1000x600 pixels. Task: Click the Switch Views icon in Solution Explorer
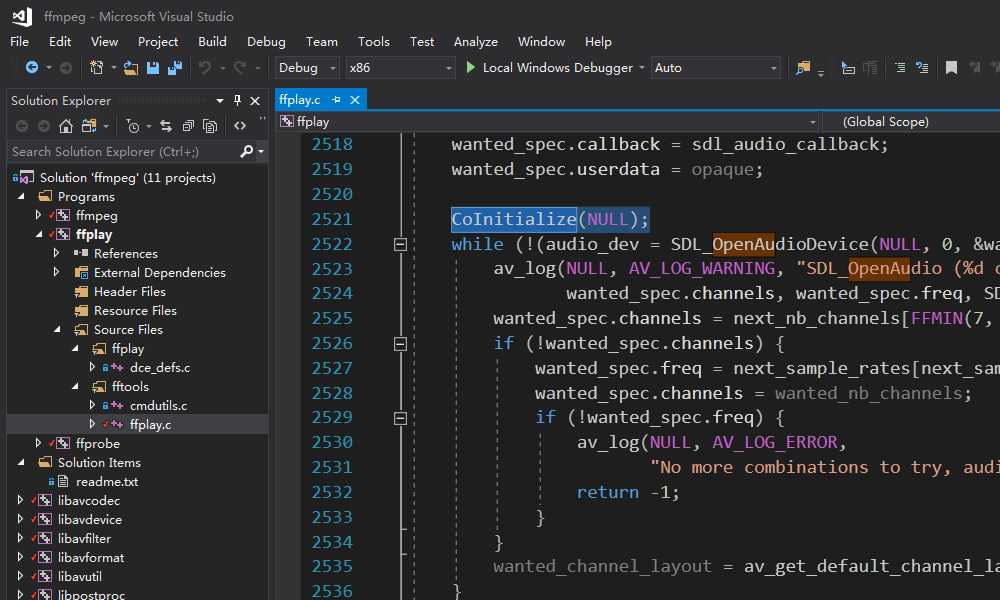pos(89,126)
